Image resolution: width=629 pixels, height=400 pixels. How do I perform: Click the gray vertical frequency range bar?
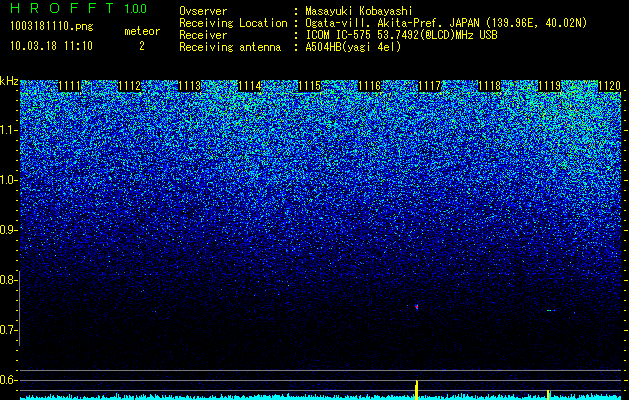tap(19, 308)
